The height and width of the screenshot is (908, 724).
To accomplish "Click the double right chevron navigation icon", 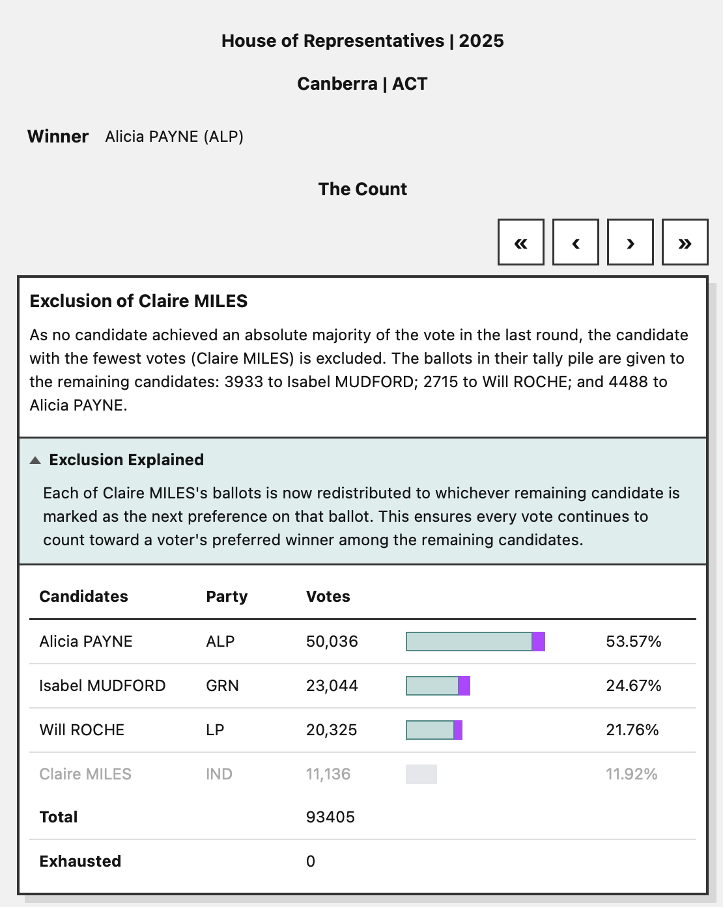I will pos(685,242).
